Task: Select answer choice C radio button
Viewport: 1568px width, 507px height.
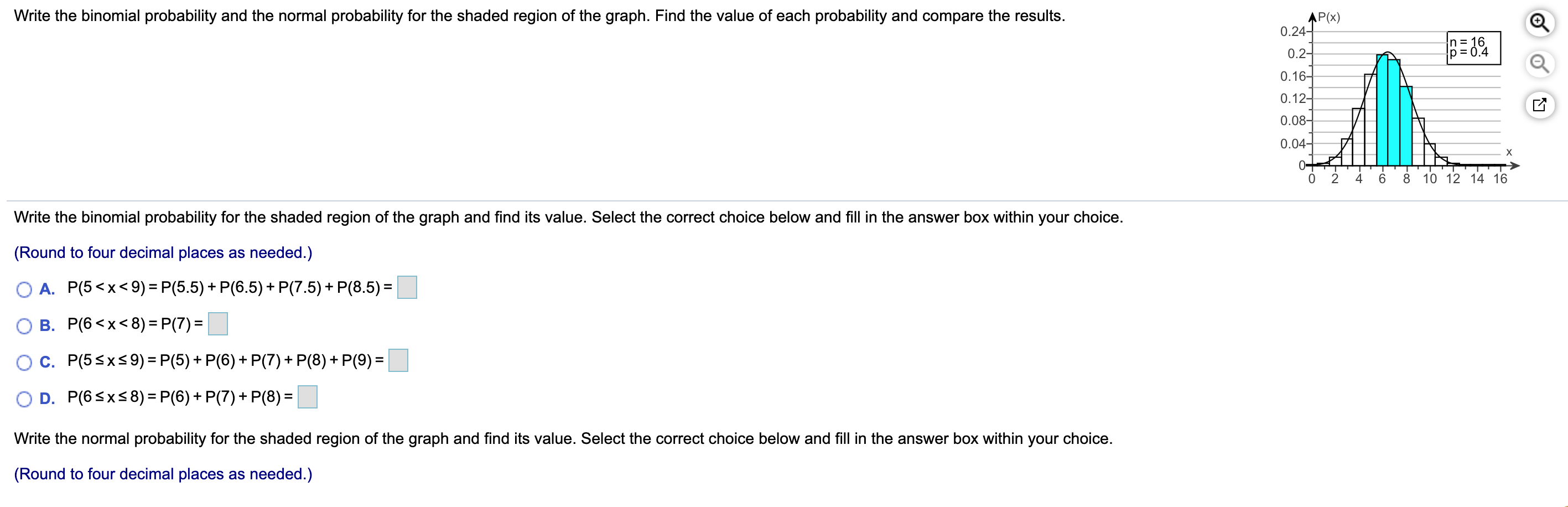Action: [x=24, y=362]
